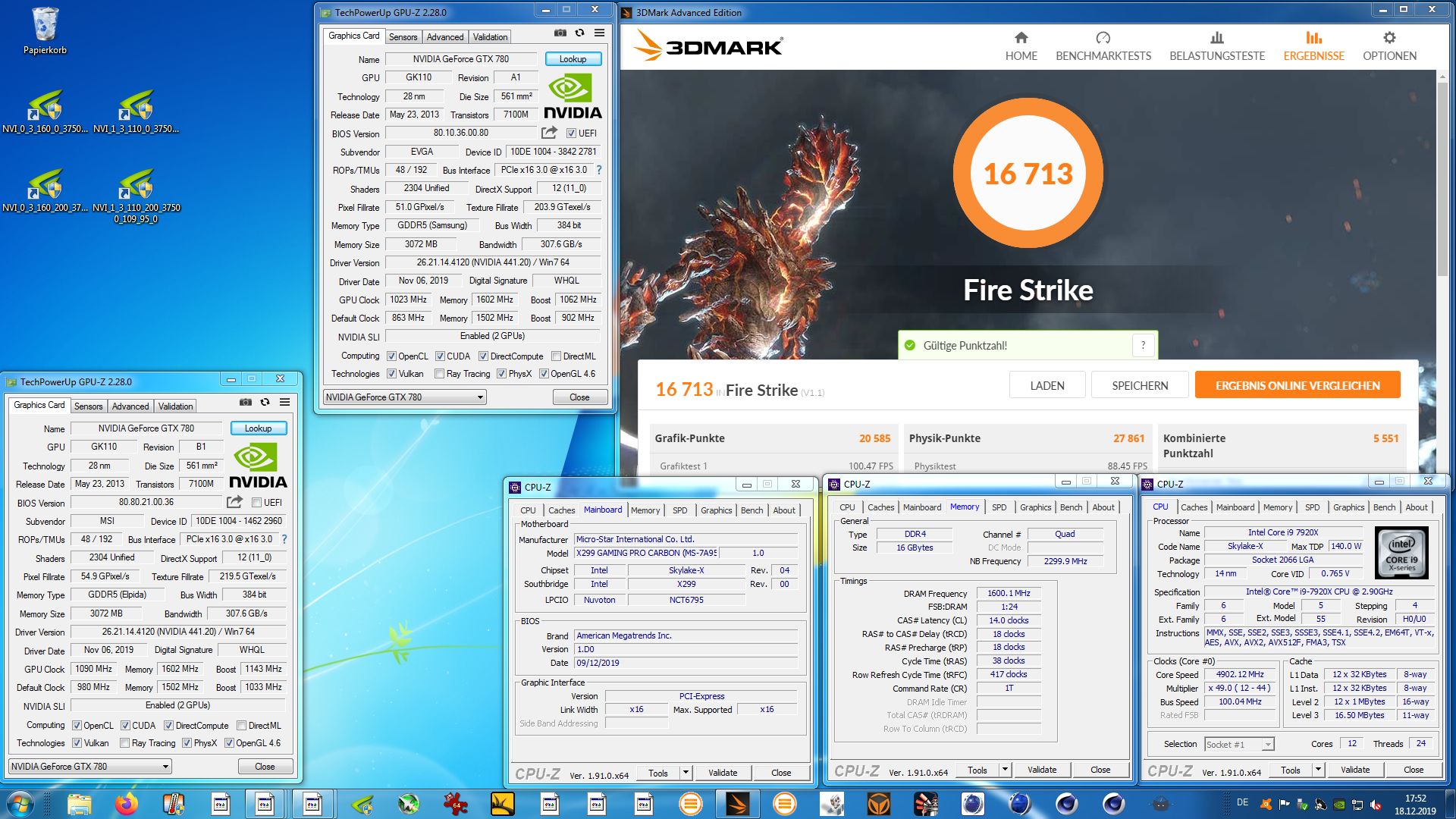Open GPU selection dropdown in lower GPU-Z
Screen dimensions: 1456x819
(x=89, y=767)
